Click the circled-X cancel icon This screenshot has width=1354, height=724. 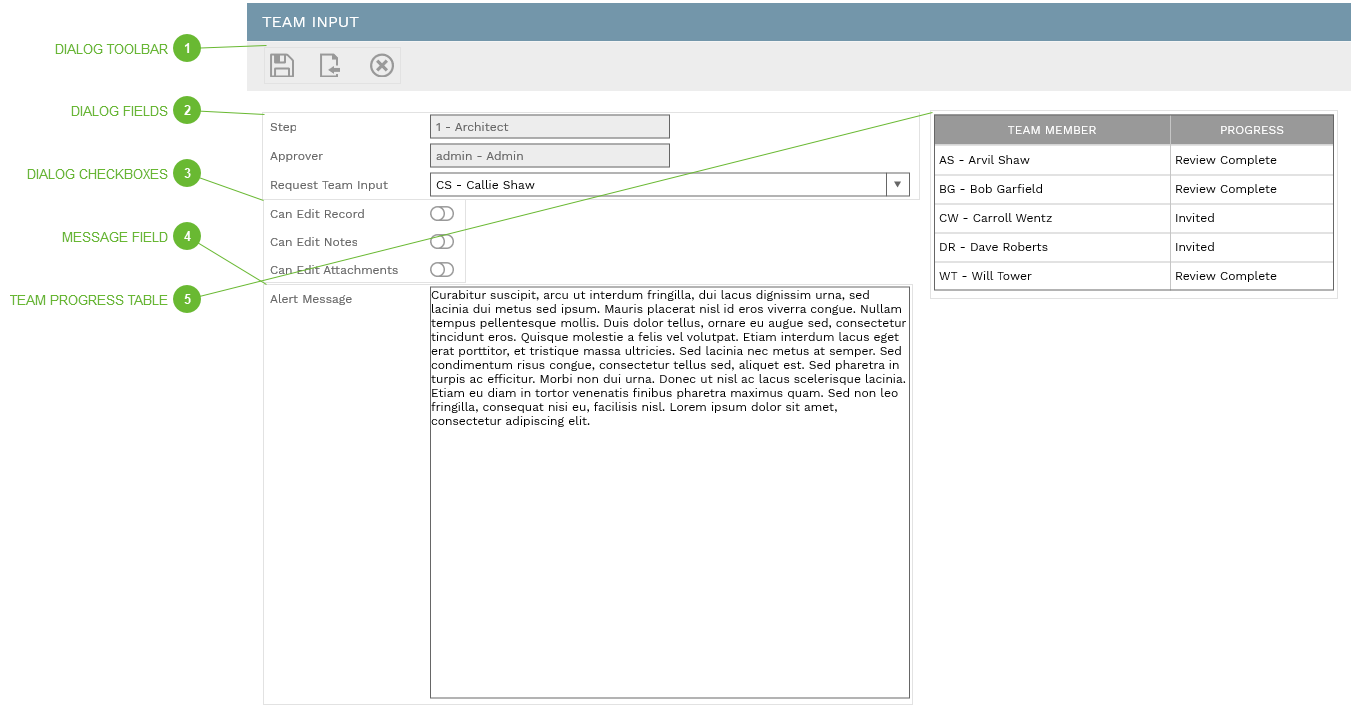381,64
